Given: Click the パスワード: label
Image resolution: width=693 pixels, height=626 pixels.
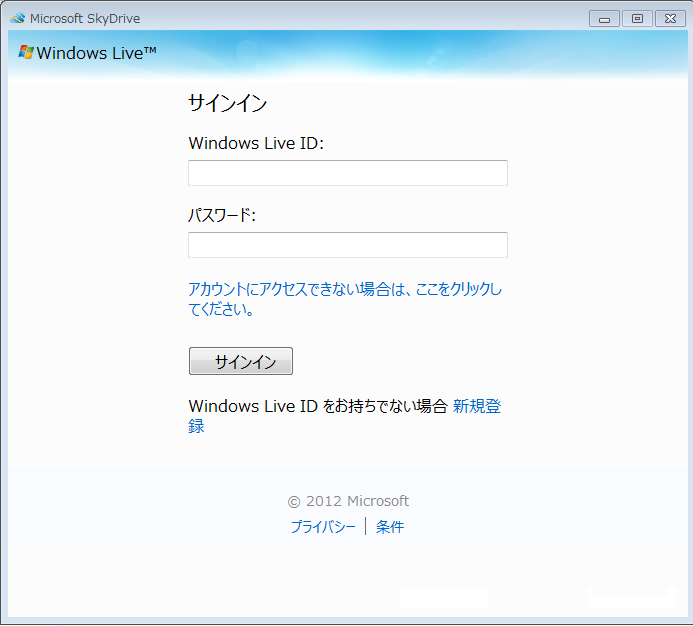Looking at the screenshot, I should click(222, 215).
